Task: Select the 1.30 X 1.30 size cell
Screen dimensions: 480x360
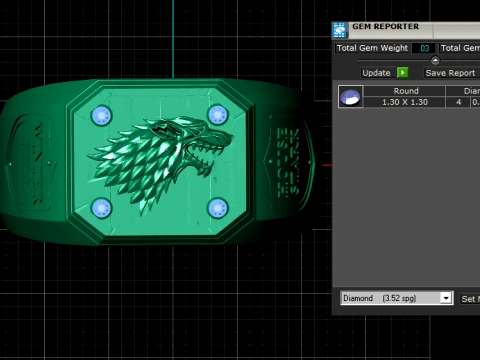Action: [405, 102]
